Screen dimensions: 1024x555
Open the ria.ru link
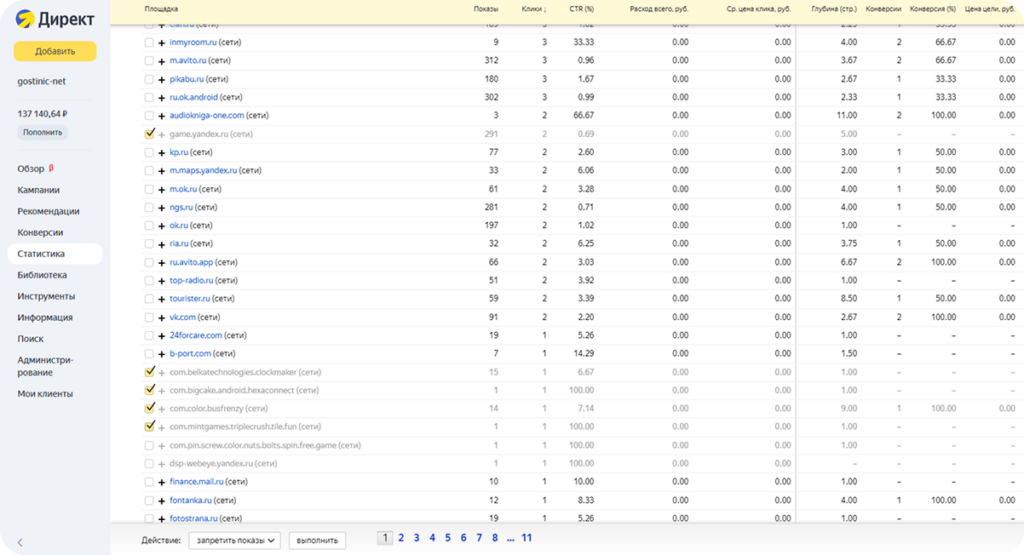click(179, 244)
